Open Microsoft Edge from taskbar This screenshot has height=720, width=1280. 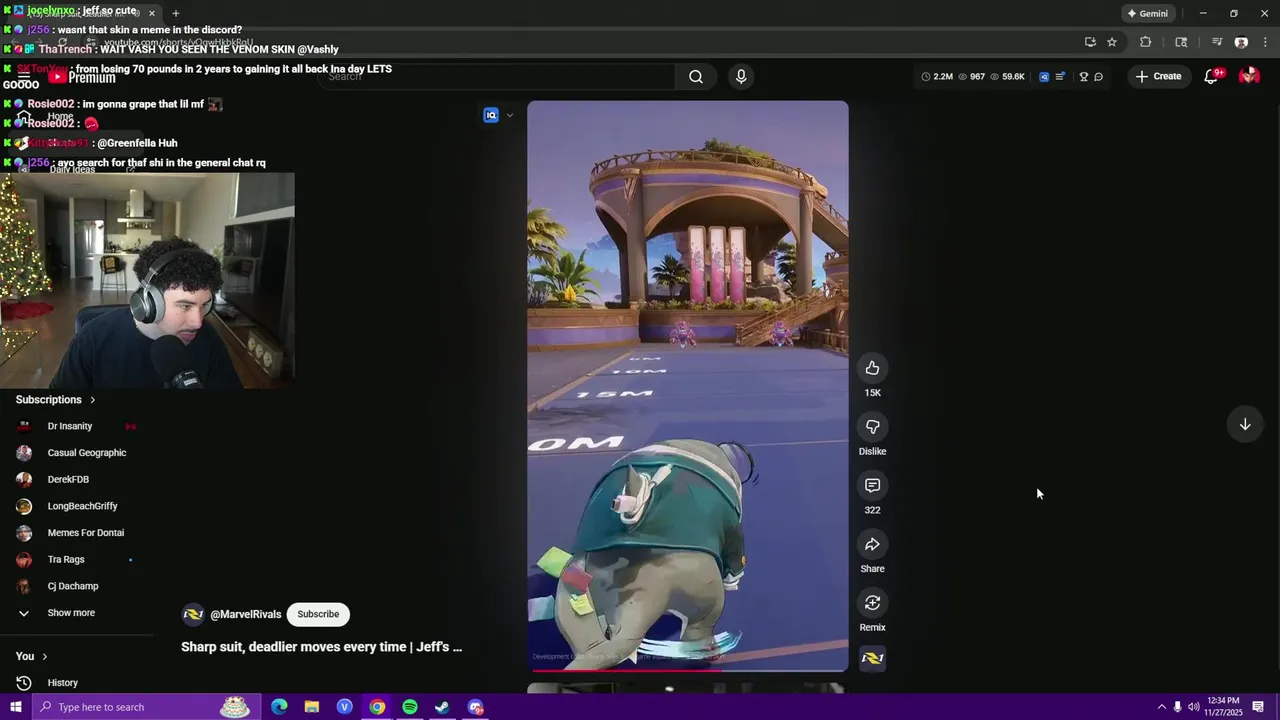(279, 707)
